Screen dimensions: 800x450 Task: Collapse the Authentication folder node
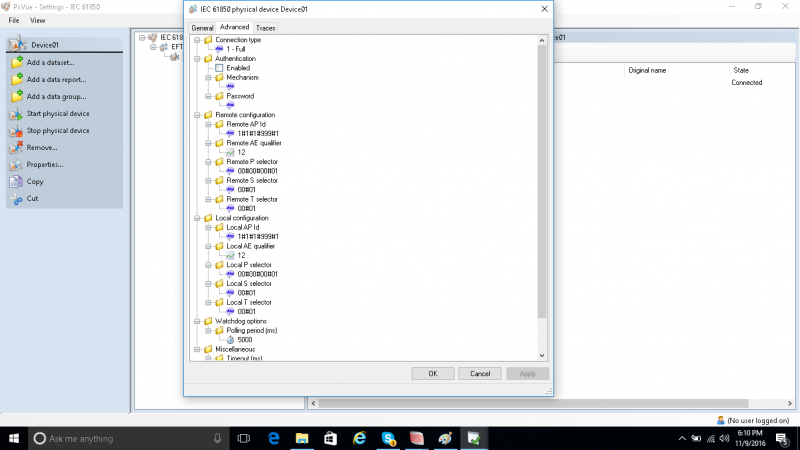pyautogui.click(x=197, y=59)
